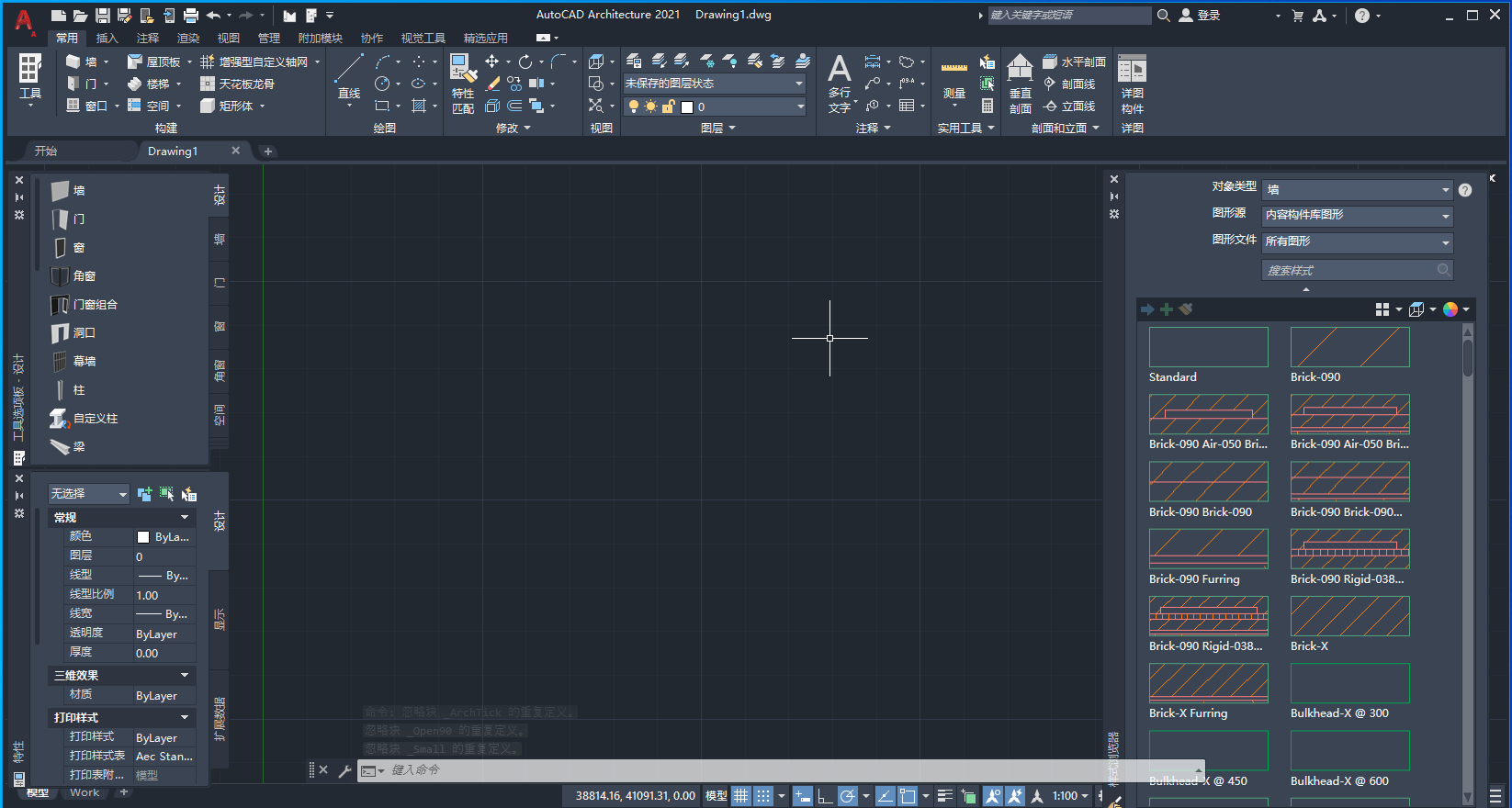Click the move tool in 修改 panel
Screen dimensions: 1512x808
[x=492, y=62]
